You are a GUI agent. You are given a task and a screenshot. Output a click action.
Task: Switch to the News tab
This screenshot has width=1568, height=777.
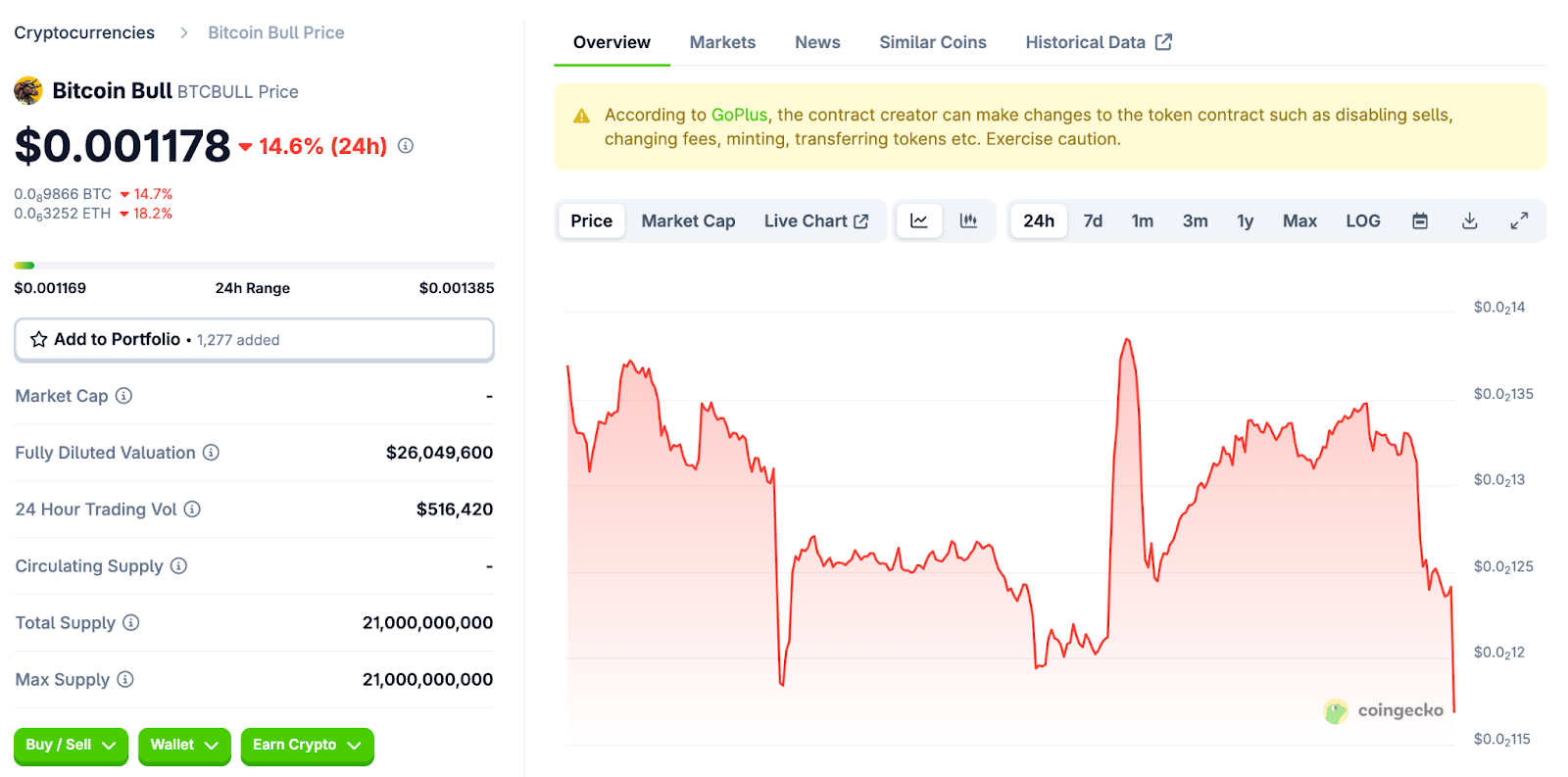tap(817, 43)
